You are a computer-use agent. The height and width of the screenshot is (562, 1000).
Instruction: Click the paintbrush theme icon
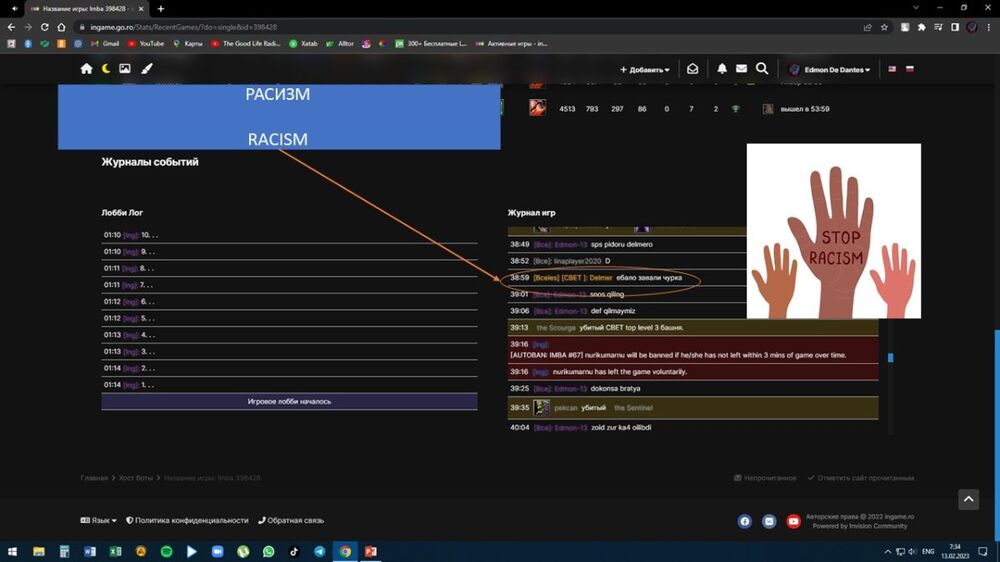[x=146, y=69]
